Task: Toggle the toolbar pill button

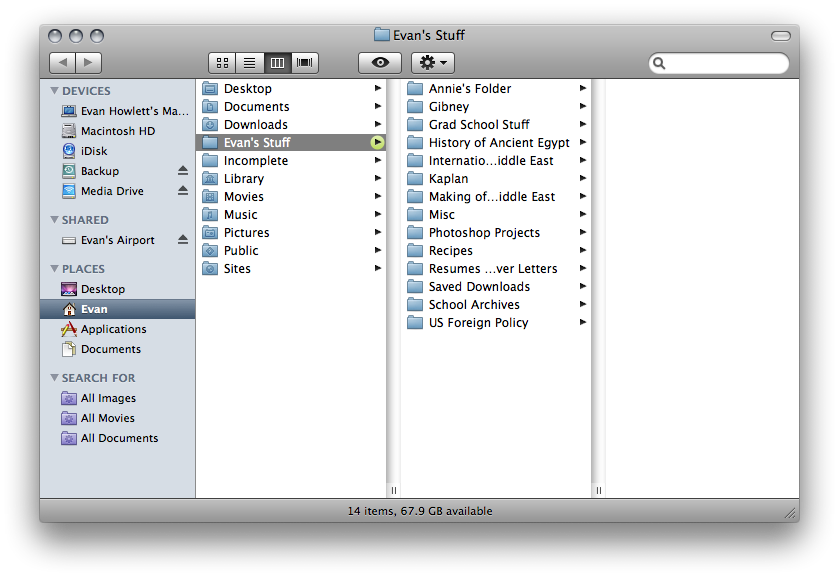Action: [781, 36]
